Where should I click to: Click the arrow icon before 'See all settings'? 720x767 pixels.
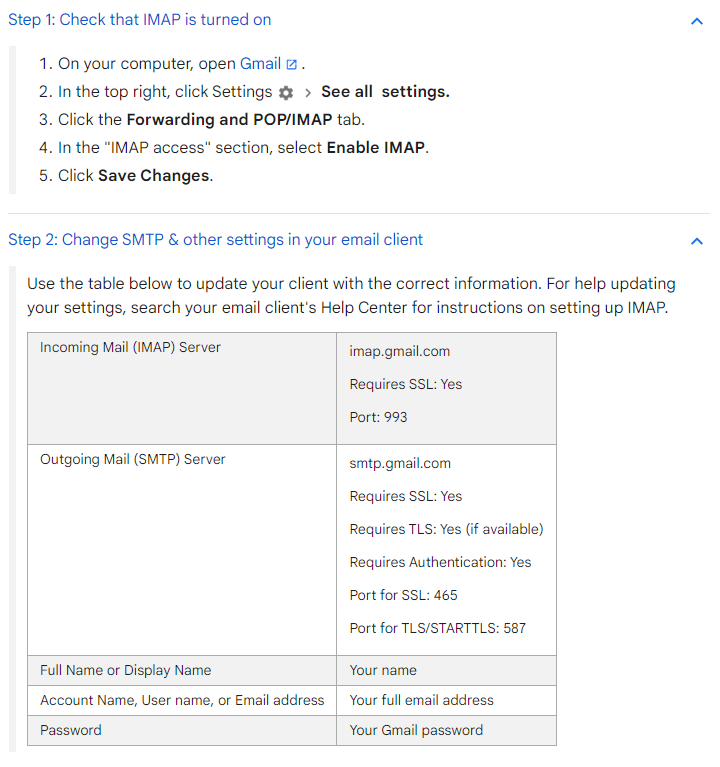[308, 92]
